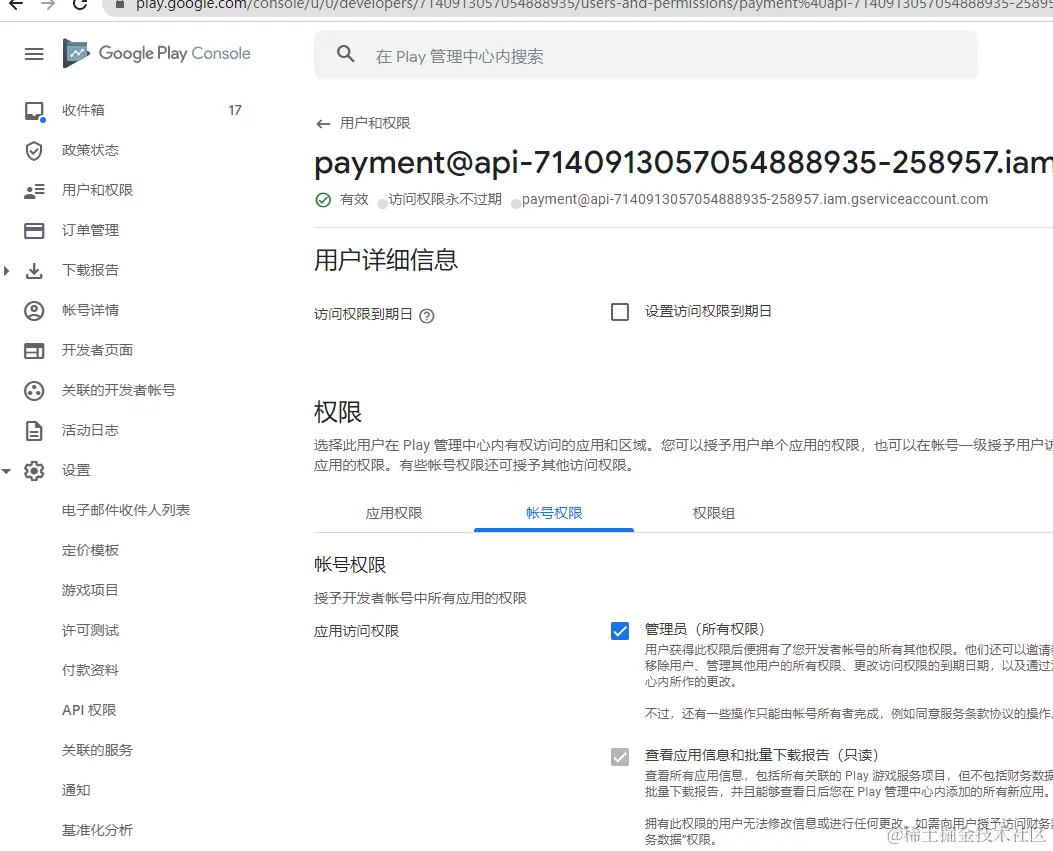Click the help icon next to 访问权限到期日
This screenshot has height=851, width=1053.
426,316
